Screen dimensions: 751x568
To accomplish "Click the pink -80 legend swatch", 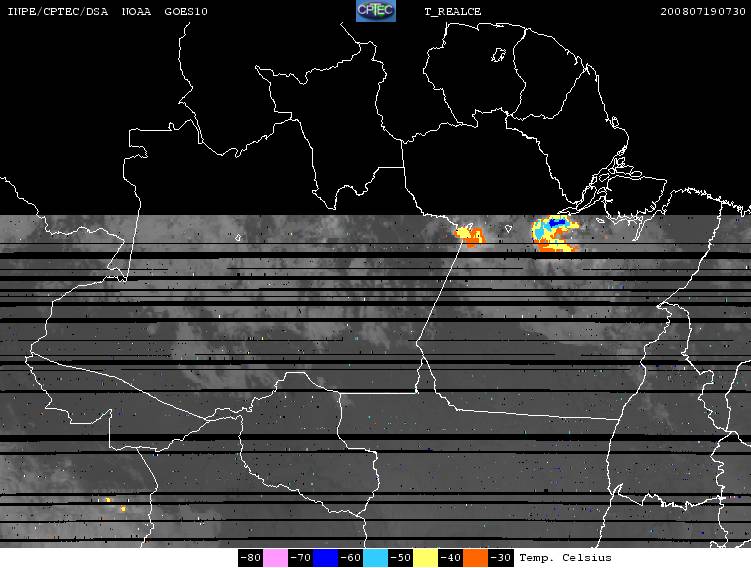I will click(275, 558).
